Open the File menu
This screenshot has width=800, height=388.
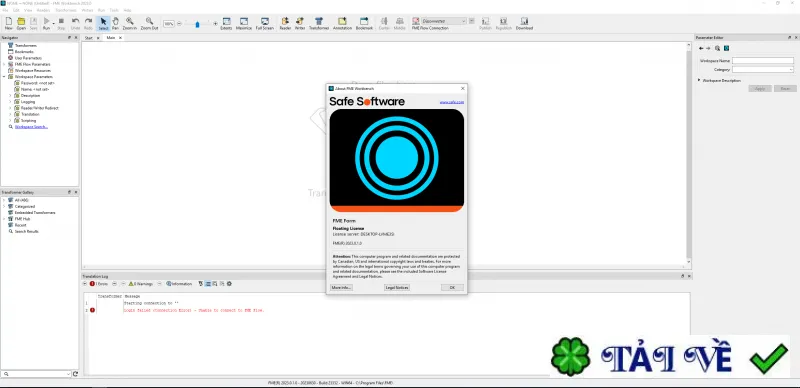(5, 10)
